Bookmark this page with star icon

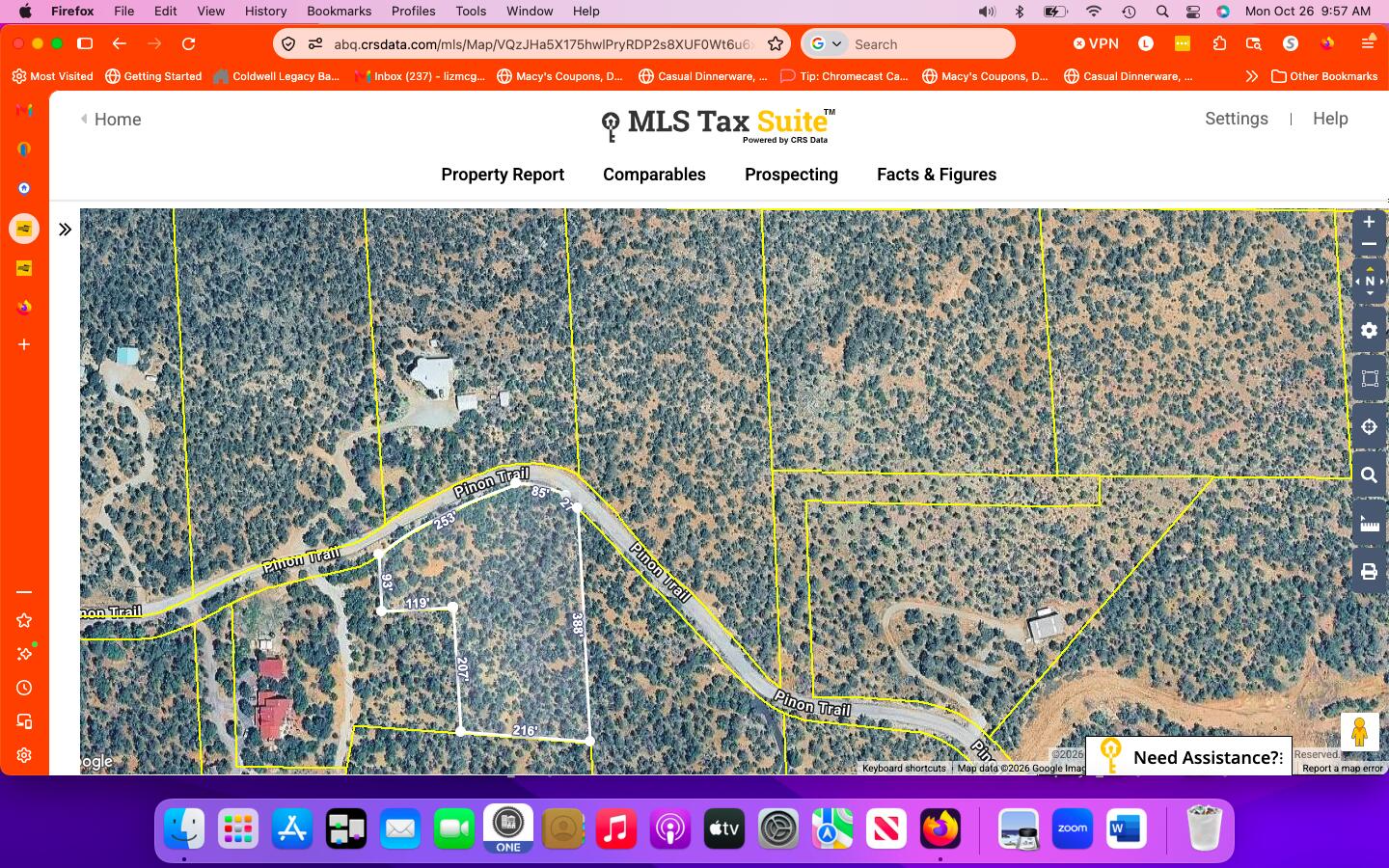coord(776,43)
